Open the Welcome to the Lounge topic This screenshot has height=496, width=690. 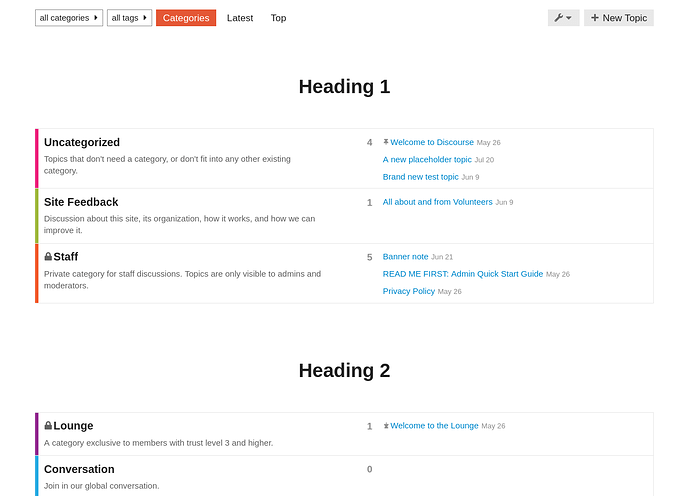[x=434, y=426]
